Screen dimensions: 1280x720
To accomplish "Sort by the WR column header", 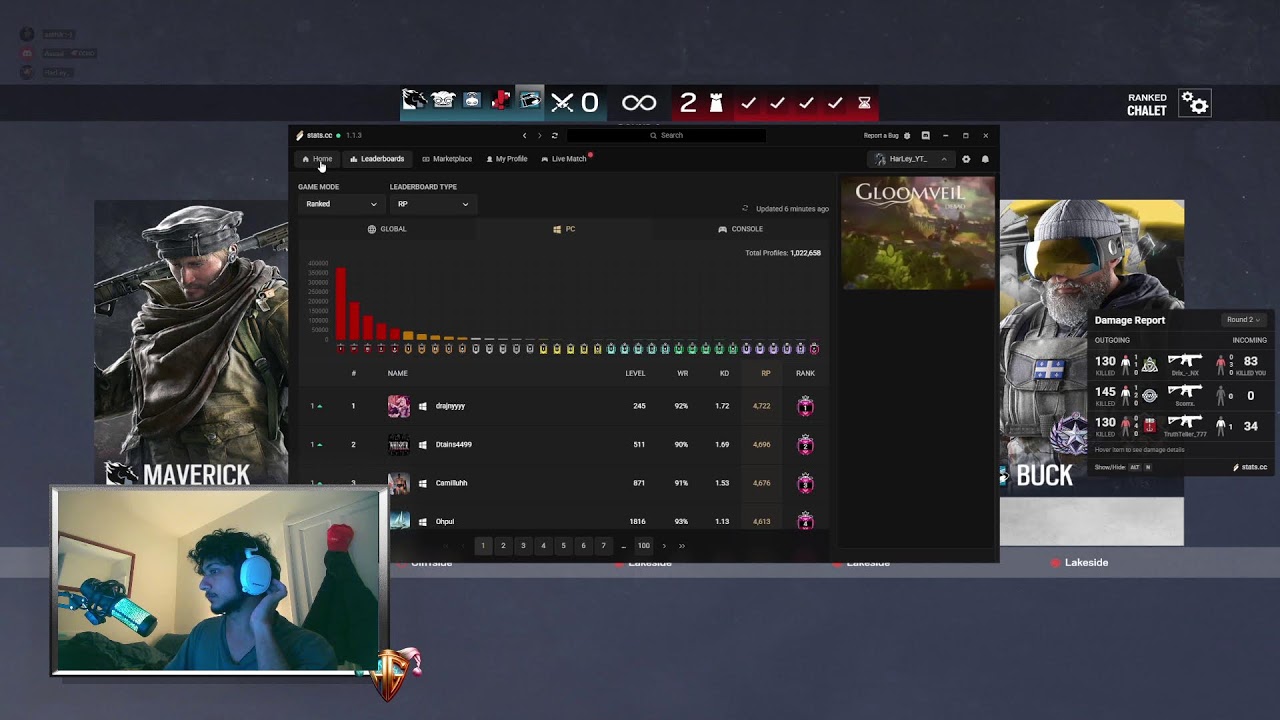I will coord(683,373).
